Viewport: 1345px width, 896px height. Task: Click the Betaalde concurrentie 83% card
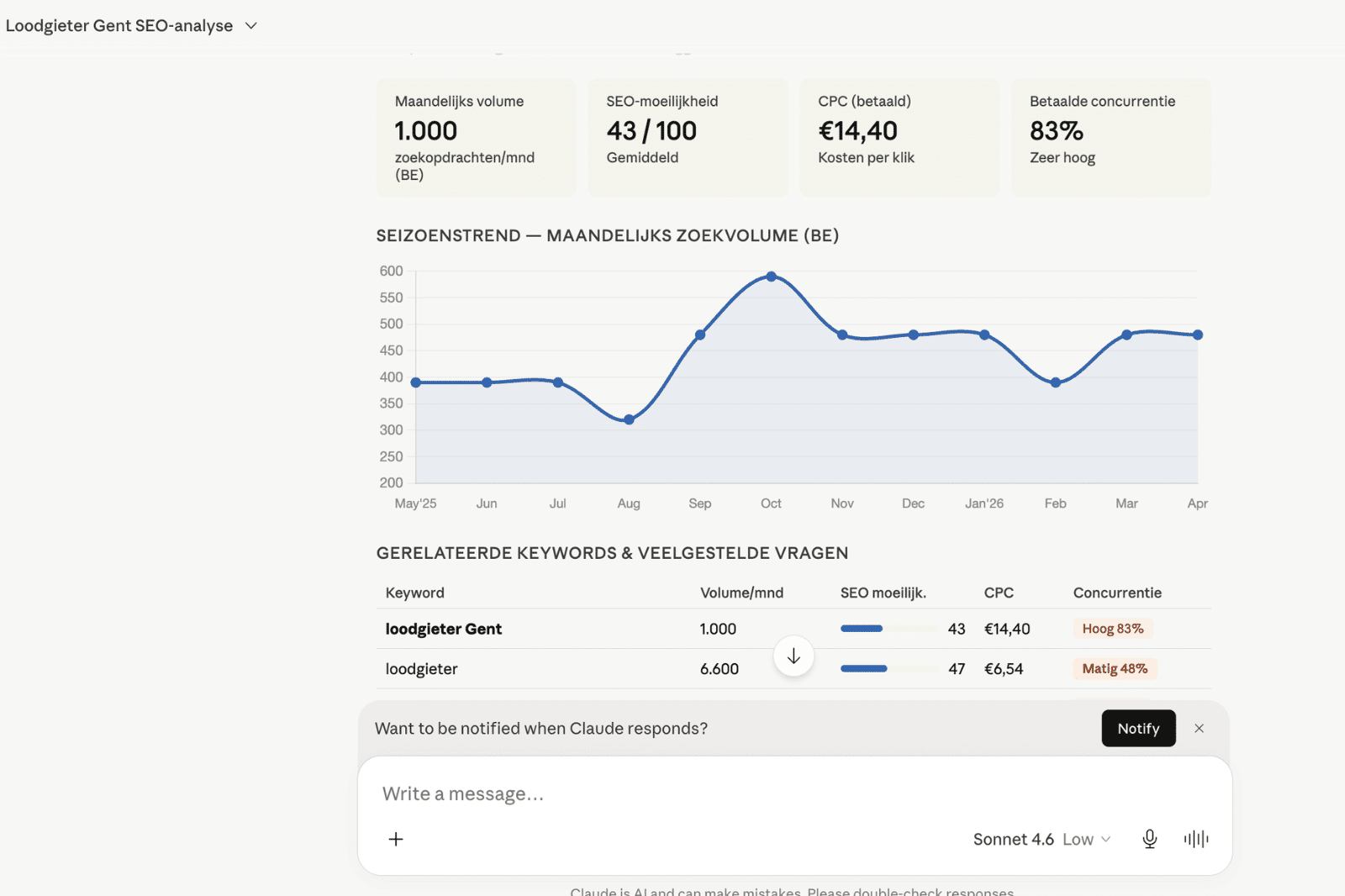(1111, 138)
